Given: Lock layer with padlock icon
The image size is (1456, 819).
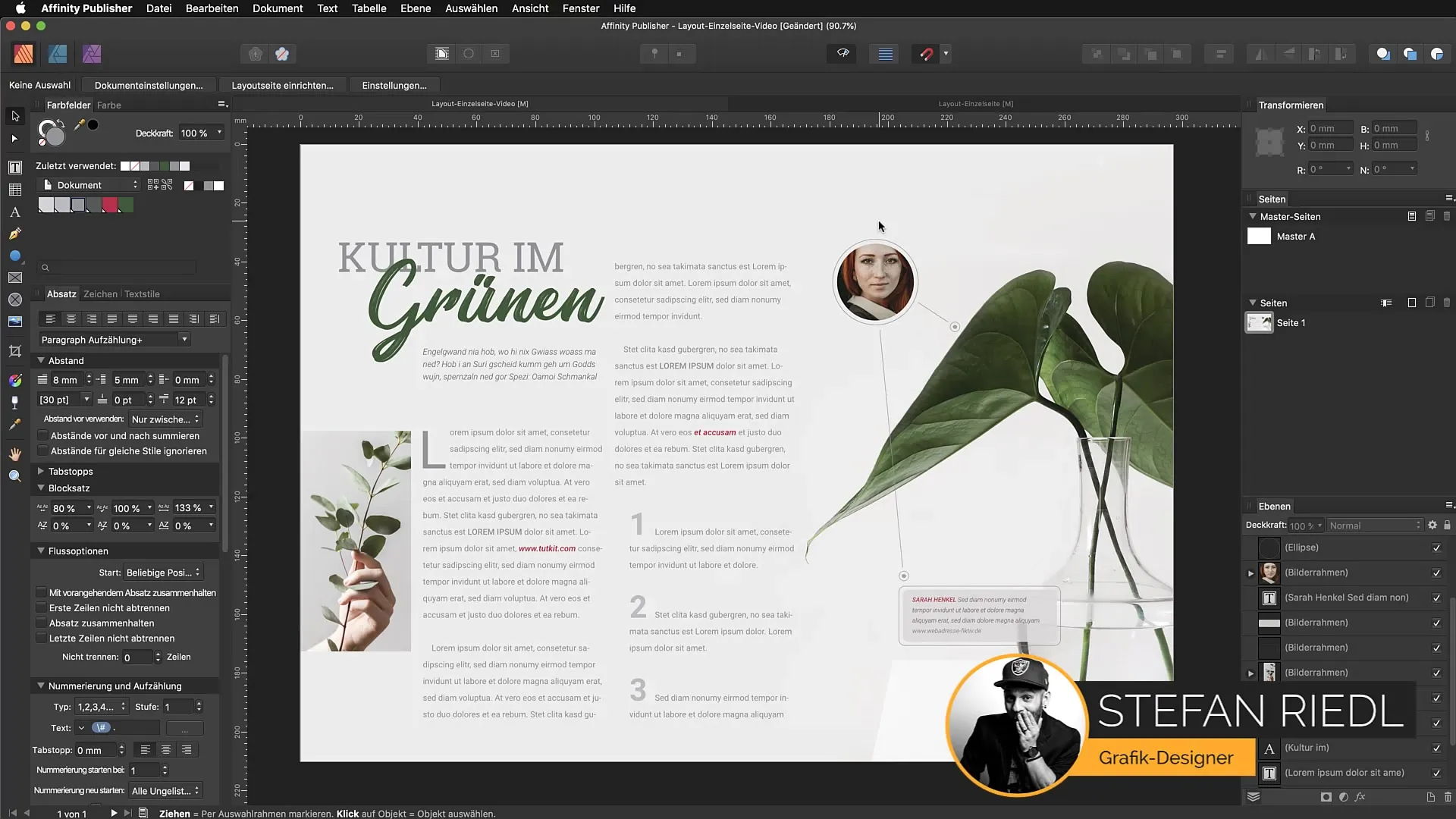Looking at the screenshot, I should 1447,525.
